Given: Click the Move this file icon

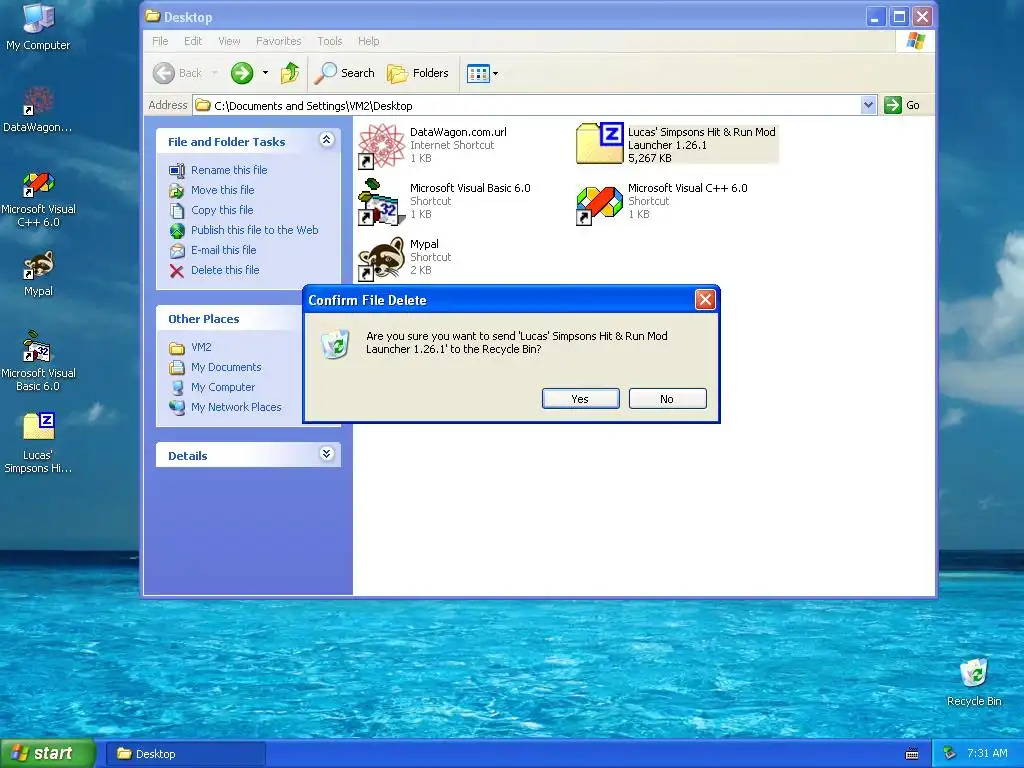Looking at the screenshot, I should tap(177, 191).
